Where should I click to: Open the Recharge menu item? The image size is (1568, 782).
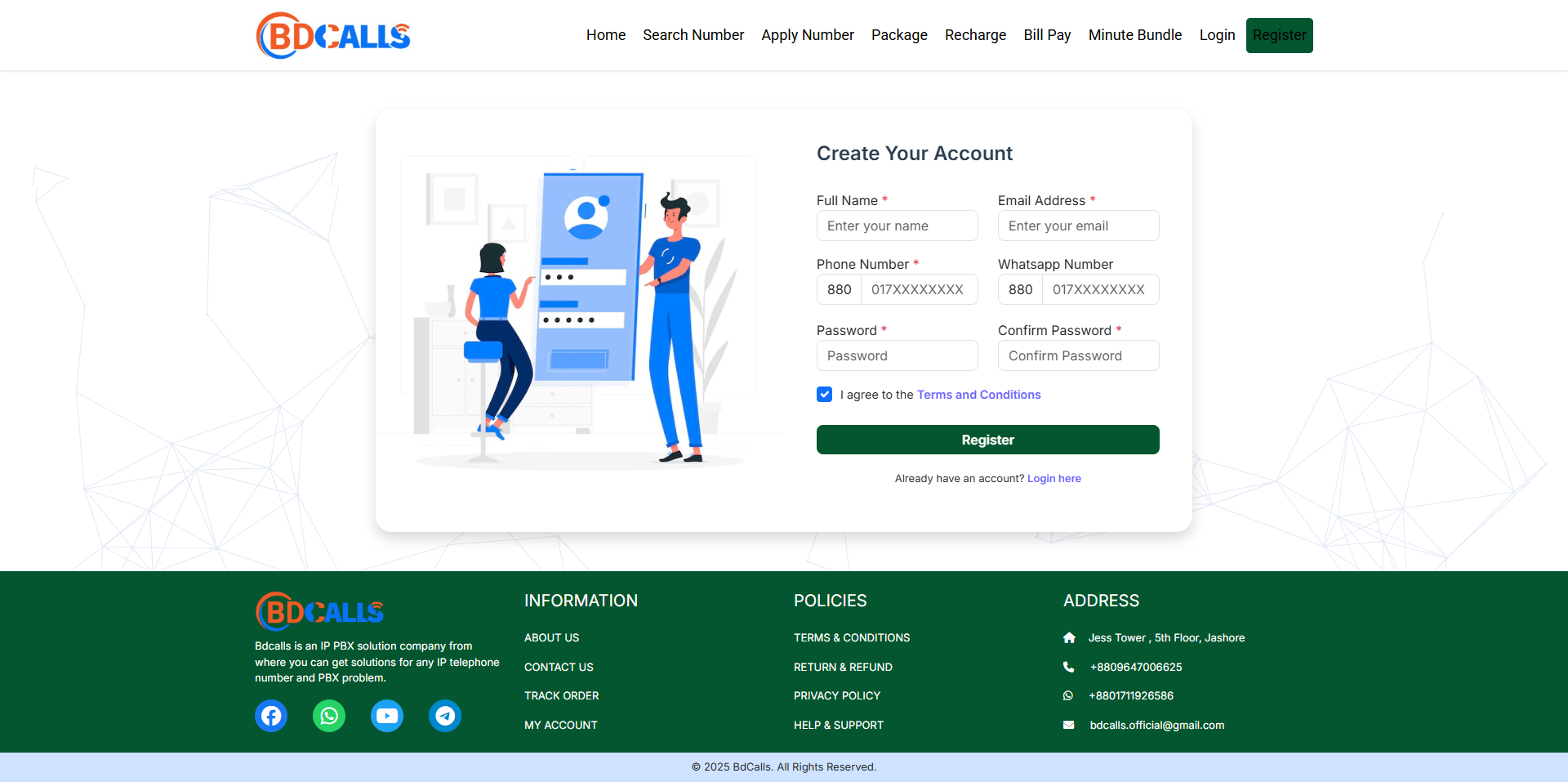(975, 35)
